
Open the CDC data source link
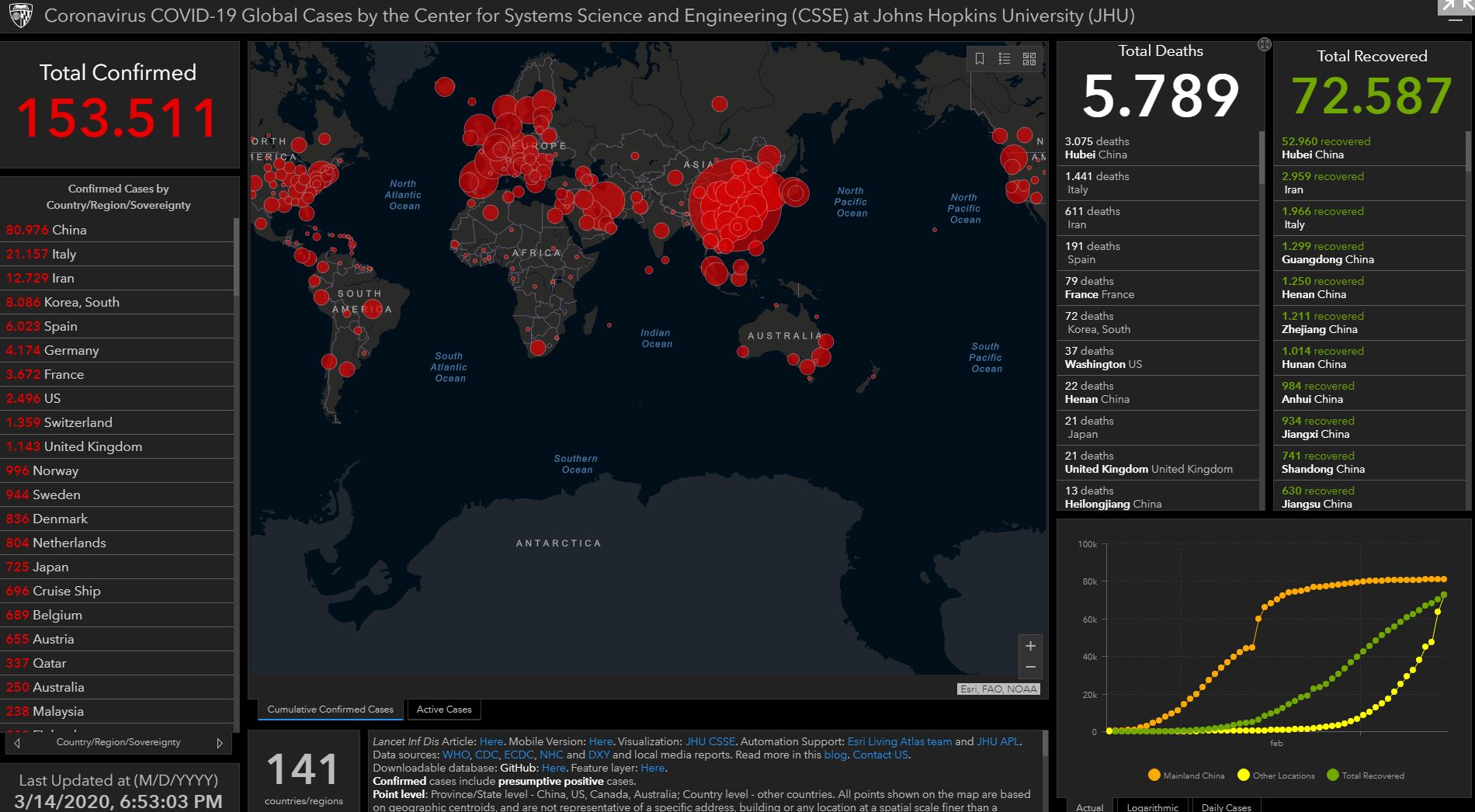[487, 755]
